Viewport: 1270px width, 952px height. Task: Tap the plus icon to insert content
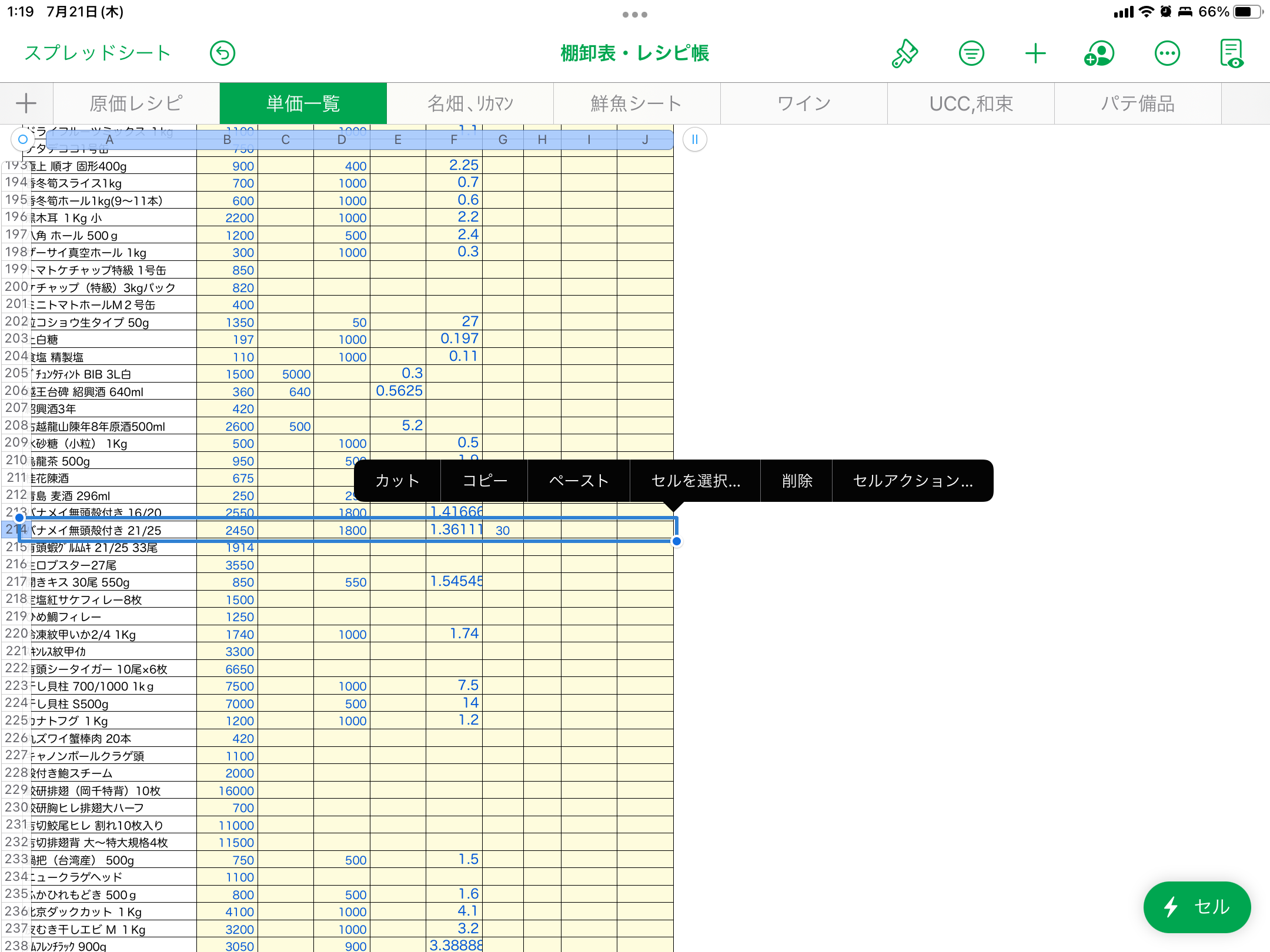(x=1036, y=53)
